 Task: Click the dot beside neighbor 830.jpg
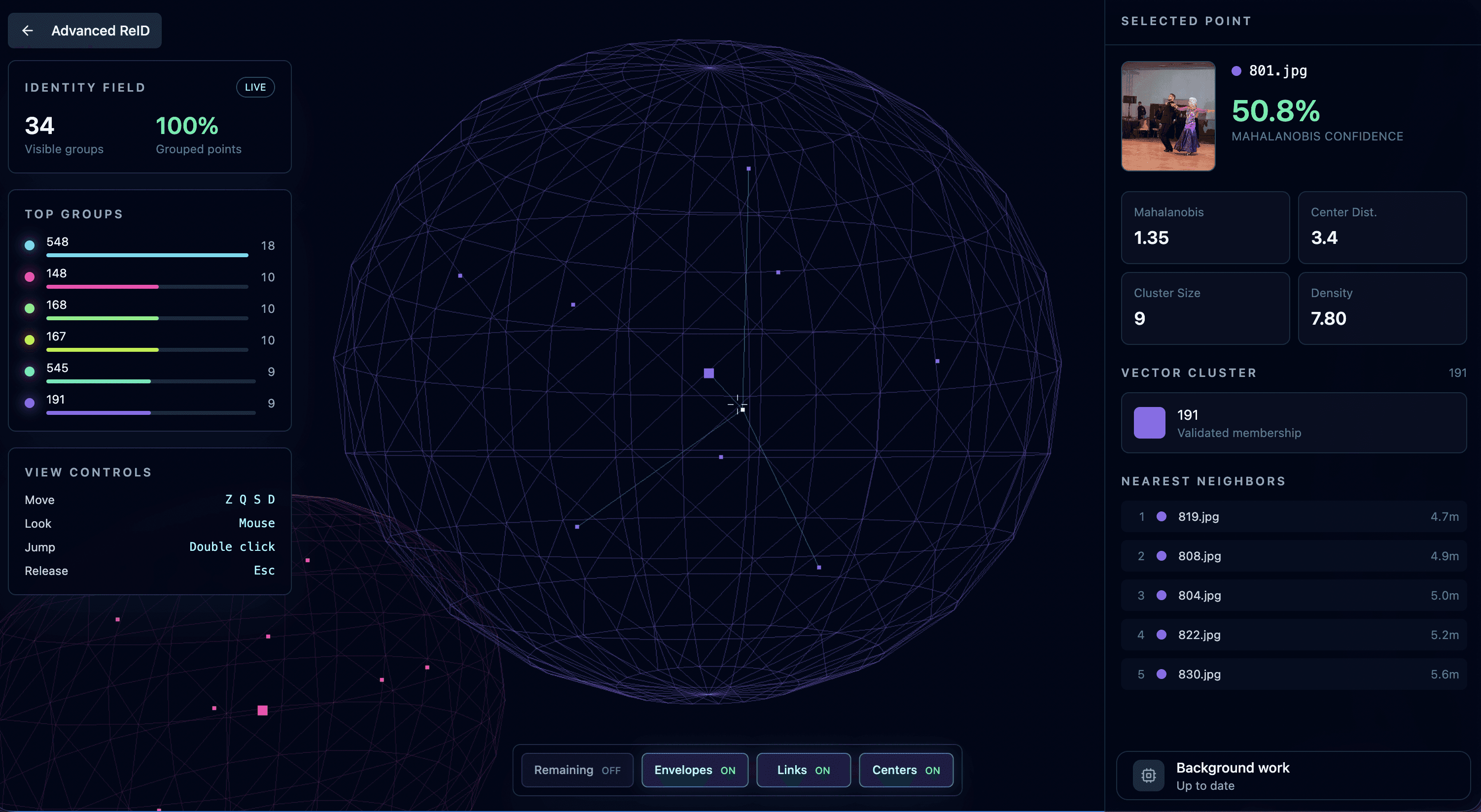[x=1162, y=674]
